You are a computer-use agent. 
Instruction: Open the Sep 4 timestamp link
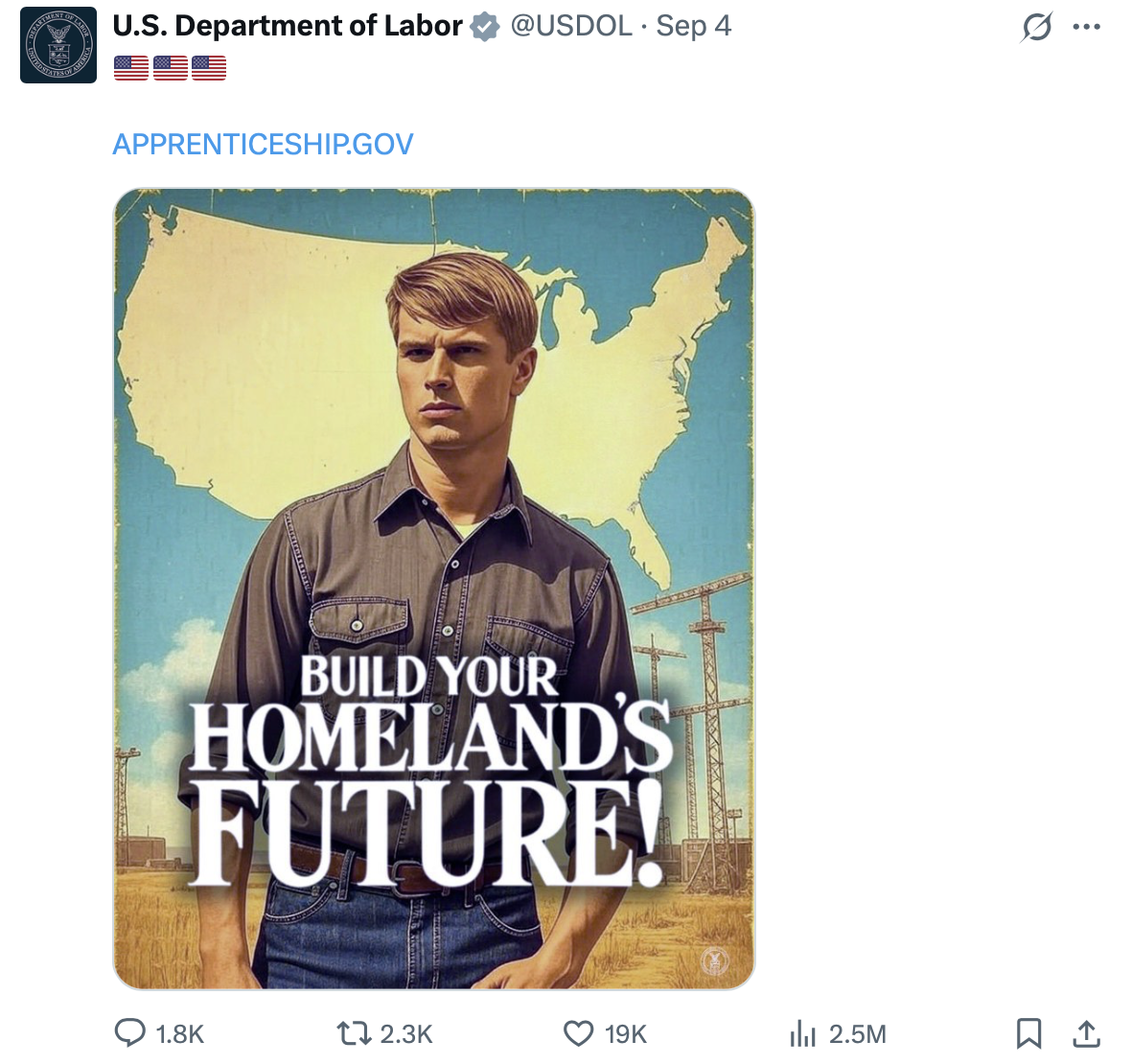tap(693, 26)
